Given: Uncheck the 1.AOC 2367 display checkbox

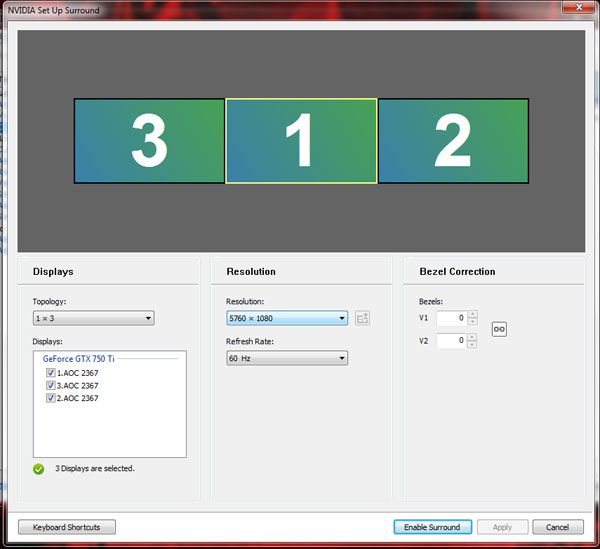Looking at the screenshot, I should pyautogui.click(x=51, y=373).
